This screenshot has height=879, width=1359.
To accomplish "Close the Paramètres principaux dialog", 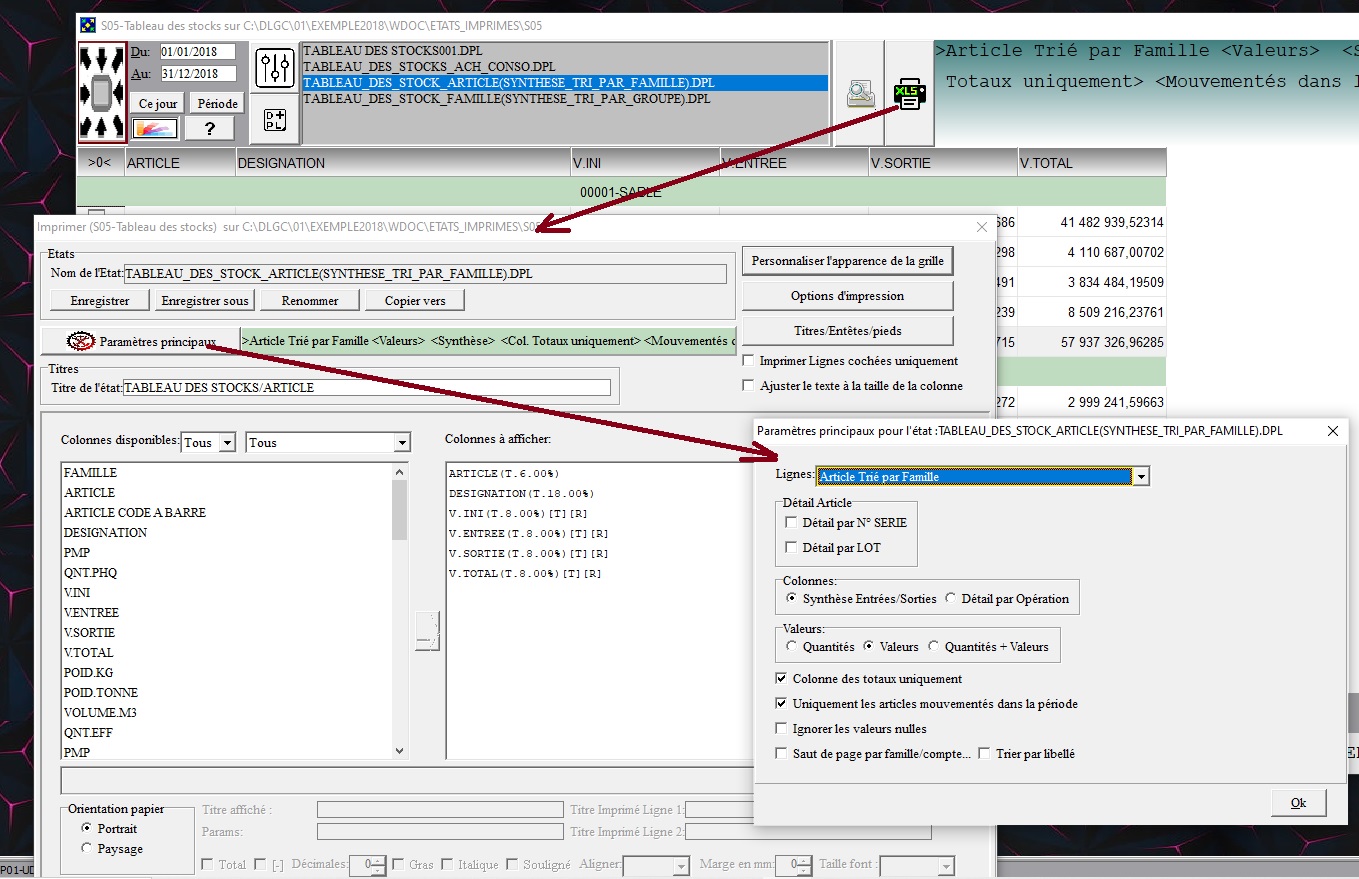I will tap(1332, 430).
